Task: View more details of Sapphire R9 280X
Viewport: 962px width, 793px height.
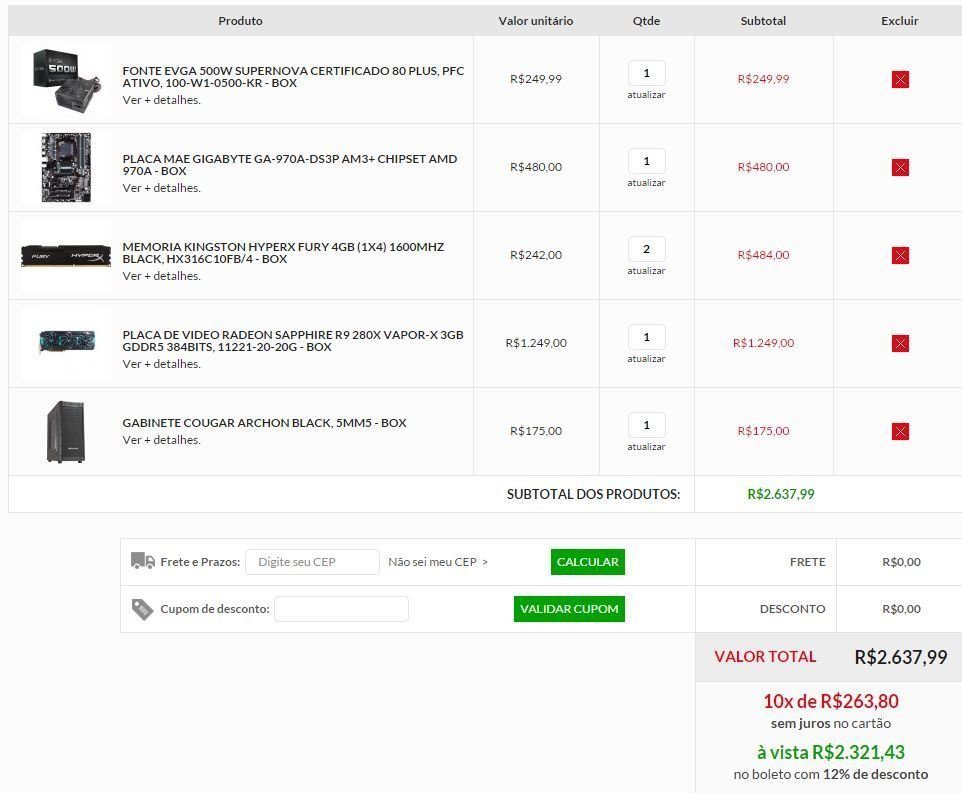Action: pos(161,364)
